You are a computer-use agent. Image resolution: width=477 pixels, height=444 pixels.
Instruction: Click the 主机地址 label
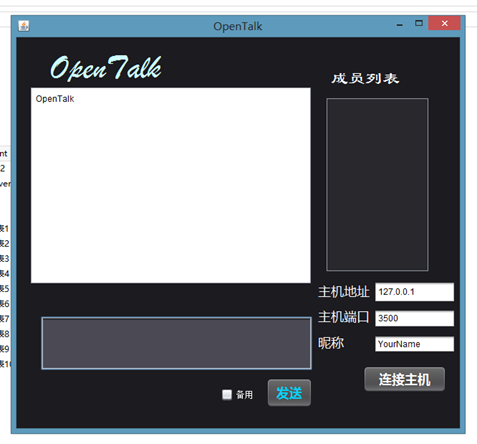[344, 292]
